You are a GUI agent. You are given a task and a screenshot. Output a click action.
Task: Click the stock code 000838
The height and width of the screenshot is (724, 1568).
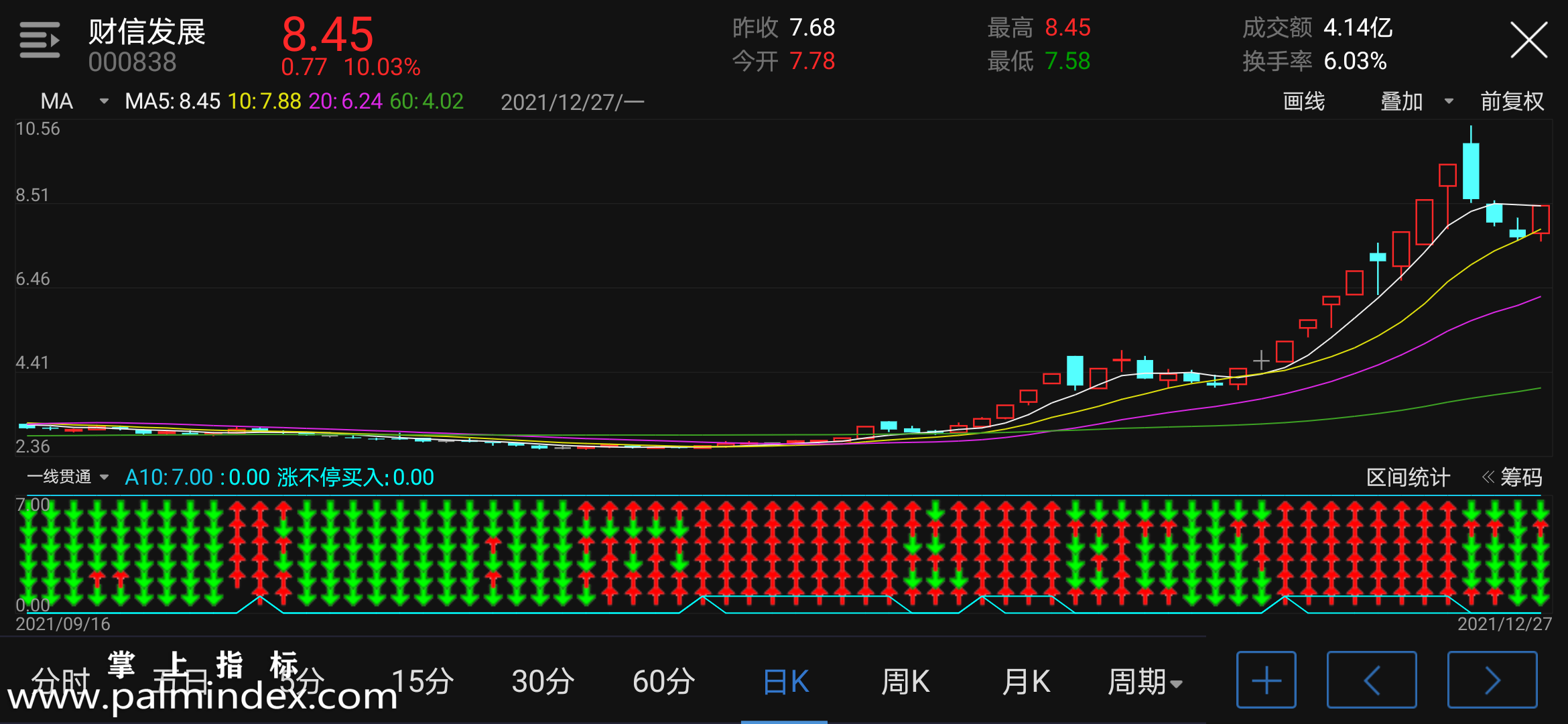pos(132,62)
